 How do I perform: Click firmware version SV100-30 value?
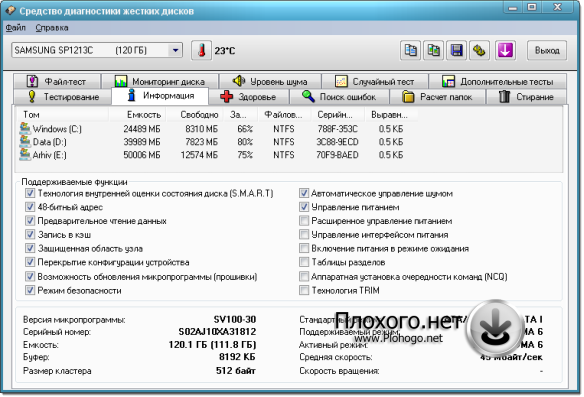pyautogui.click(x=235, y=320)
